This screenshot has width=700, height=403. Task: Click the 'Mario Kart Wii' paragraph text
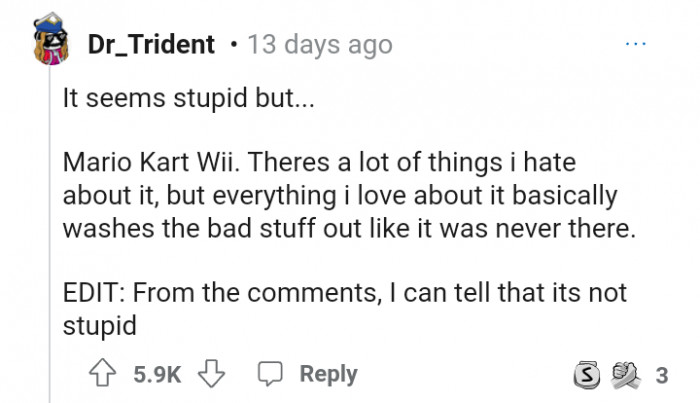point(349,195)
